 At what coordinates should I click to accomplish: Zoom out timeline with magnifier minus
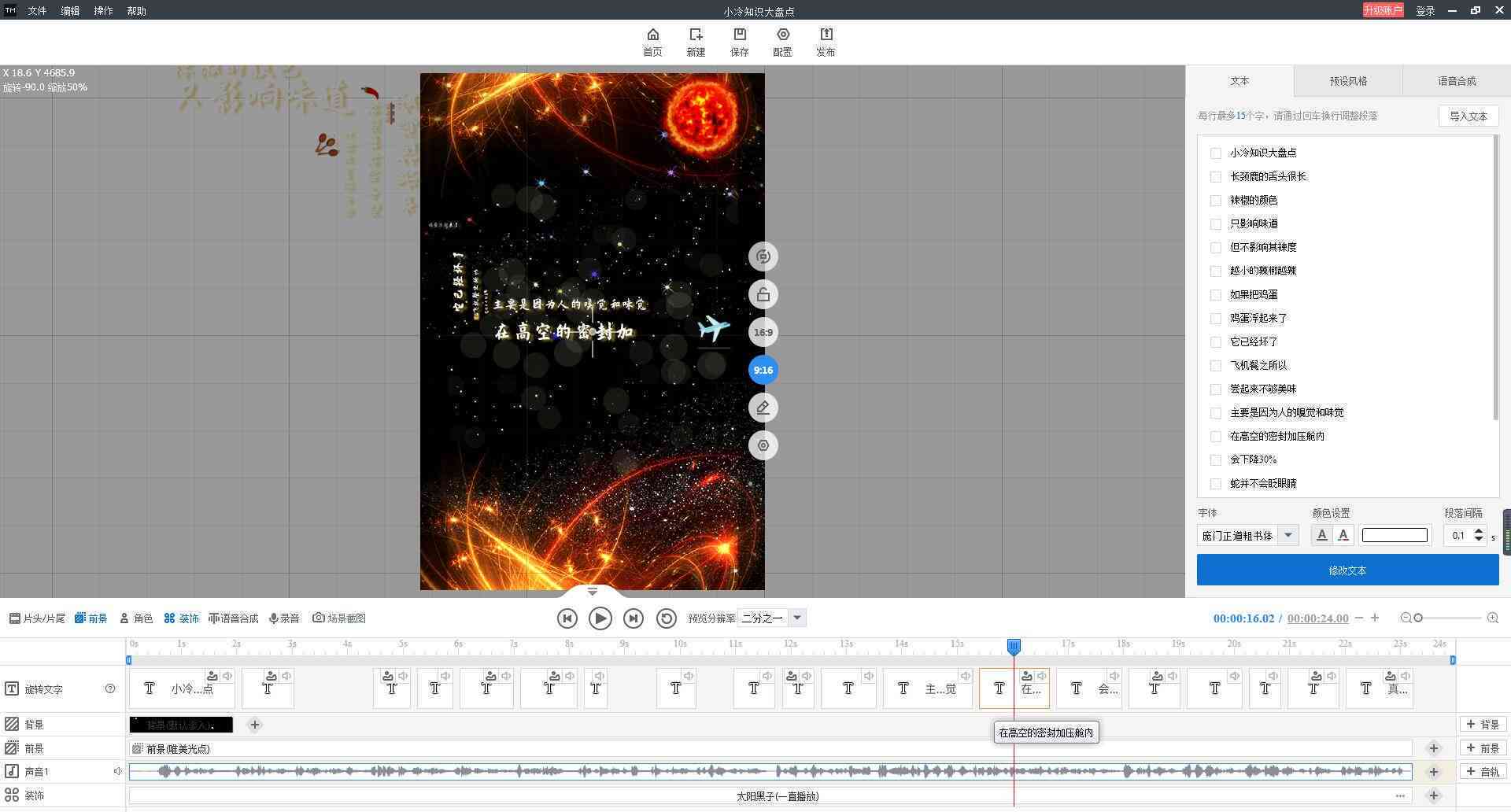1406,618
